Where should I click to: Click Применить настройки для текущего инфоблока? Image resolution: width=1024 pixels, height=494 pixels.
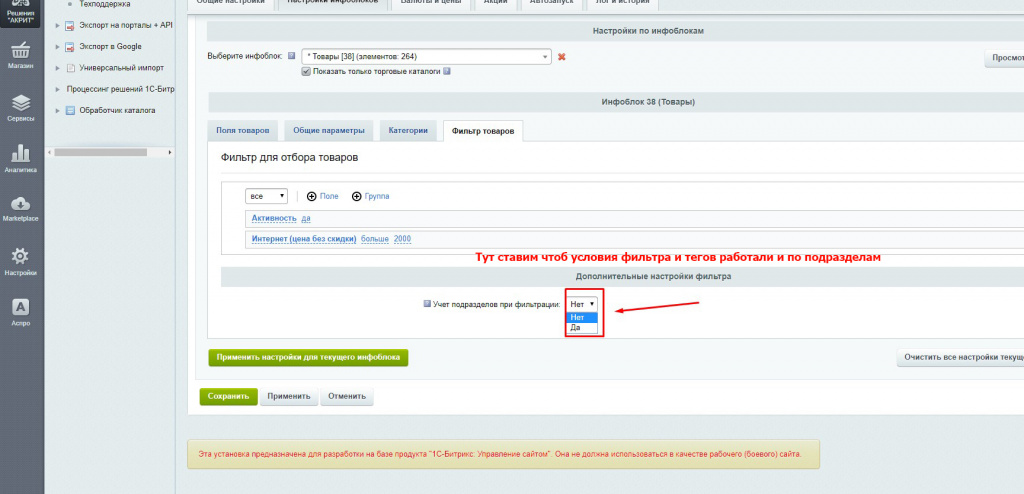click(308, 357)
